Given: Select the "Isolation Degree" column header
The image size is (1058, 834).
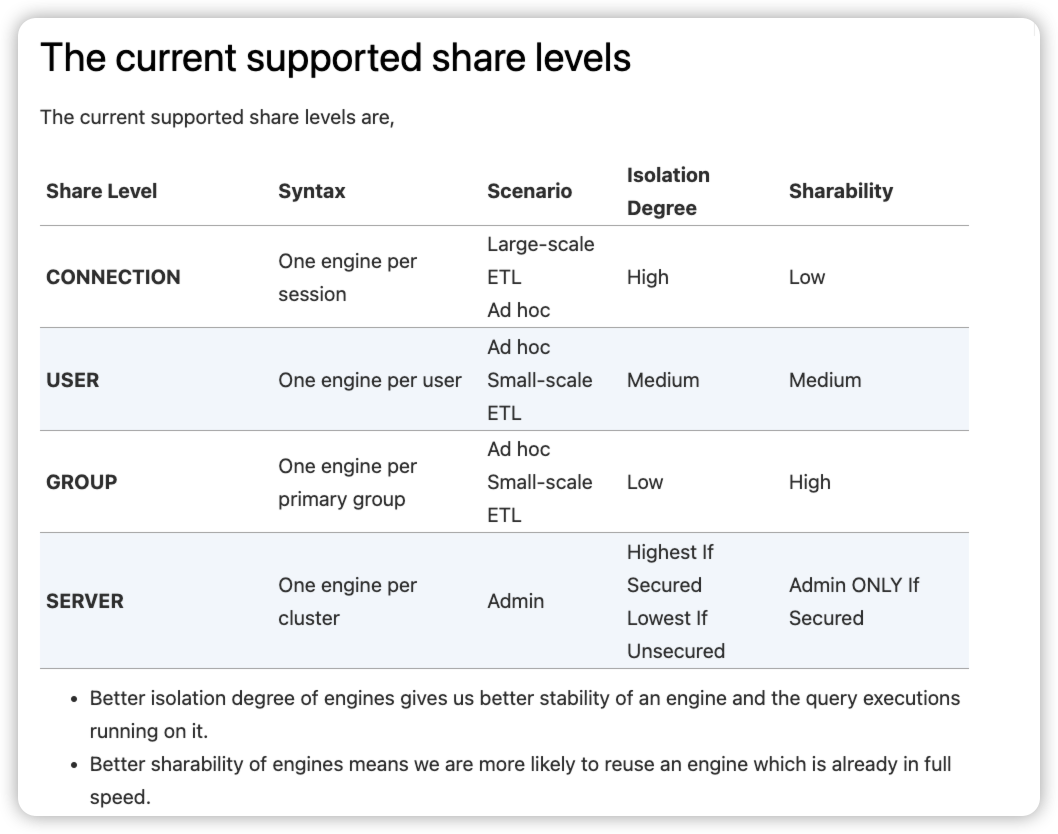Looking at the screenshot, I should click(667, 191).
